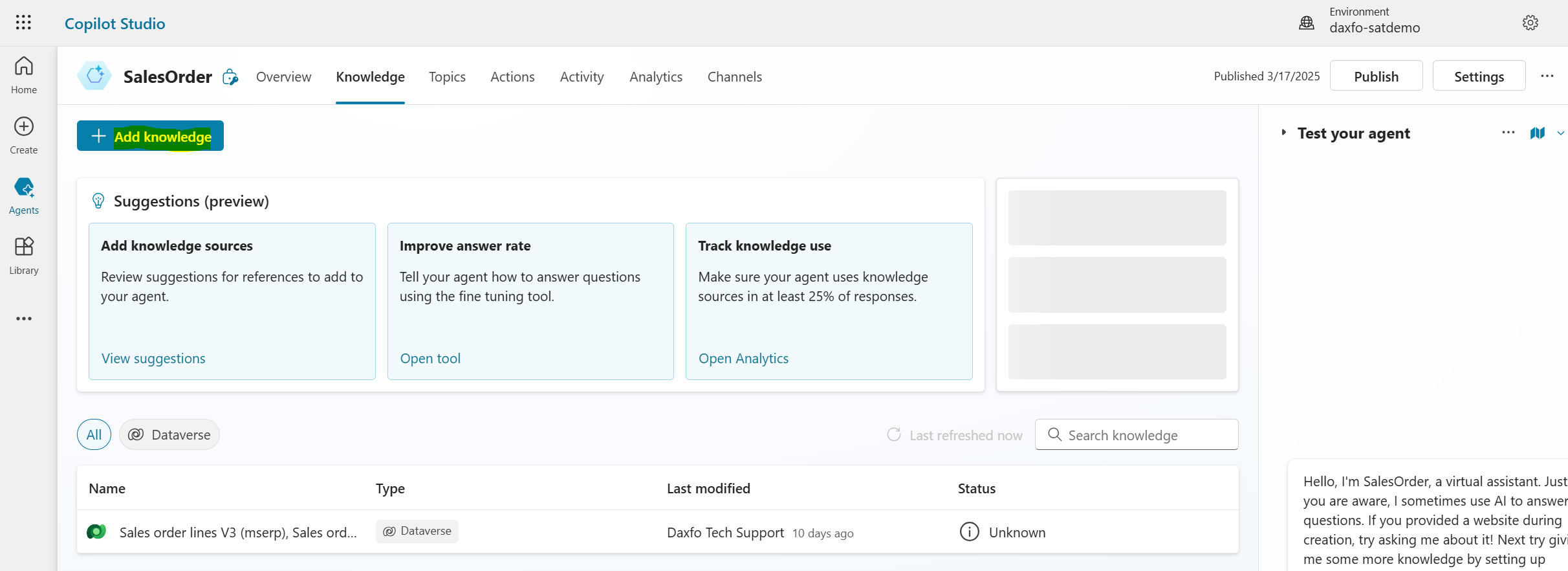
Task: Open the View suggestions link
Action: point(153,359)
